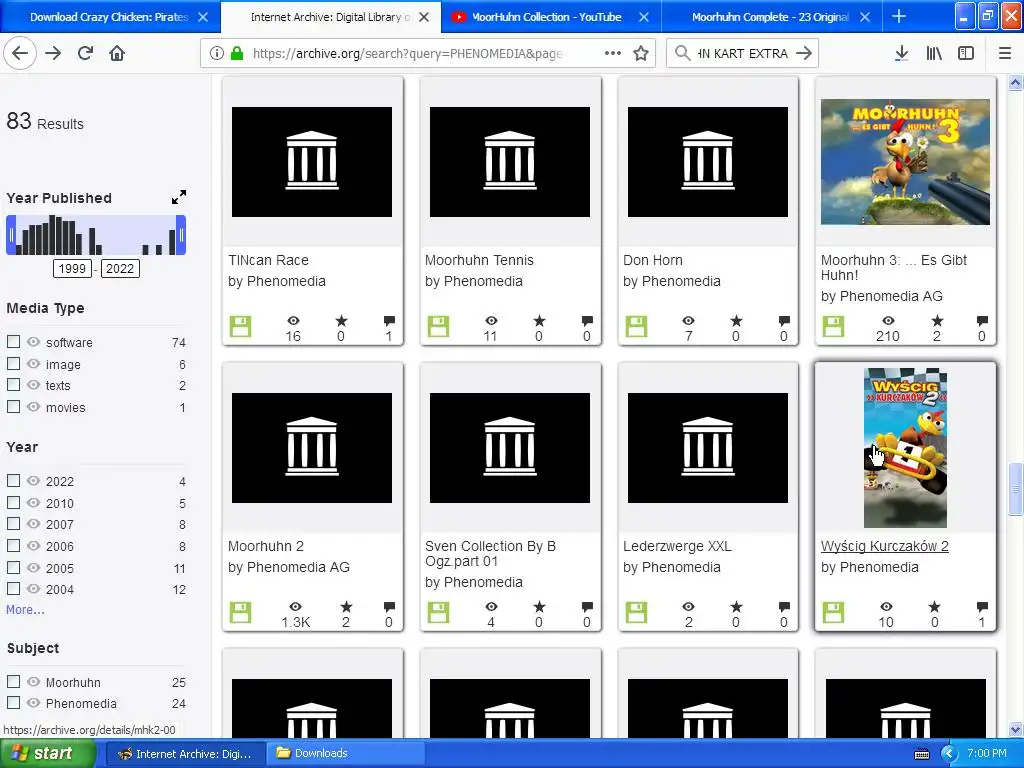
Task: Open the Library bookmarks icon
Action: point(934,54)
